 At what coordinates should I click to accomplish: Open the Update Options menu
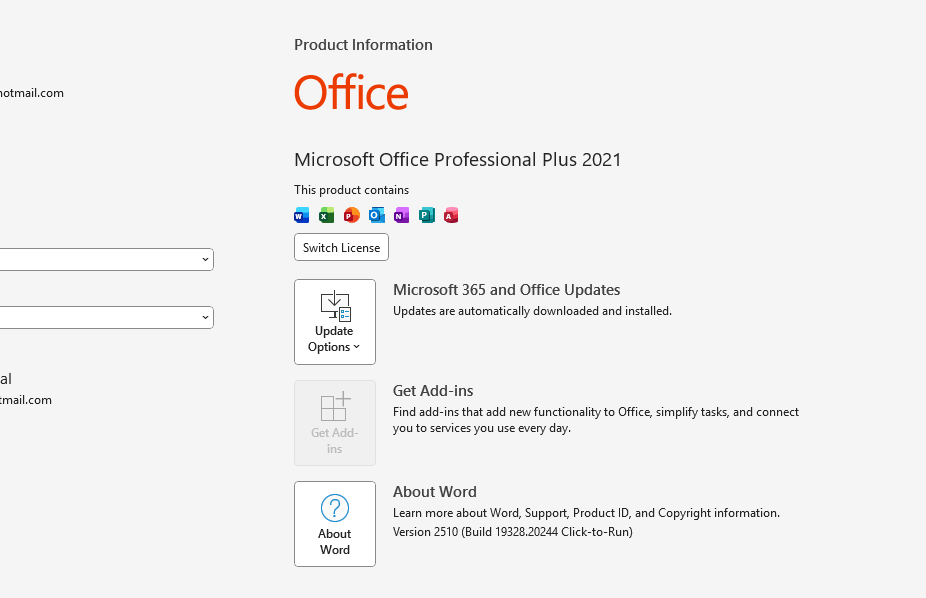tap(335, 322)
